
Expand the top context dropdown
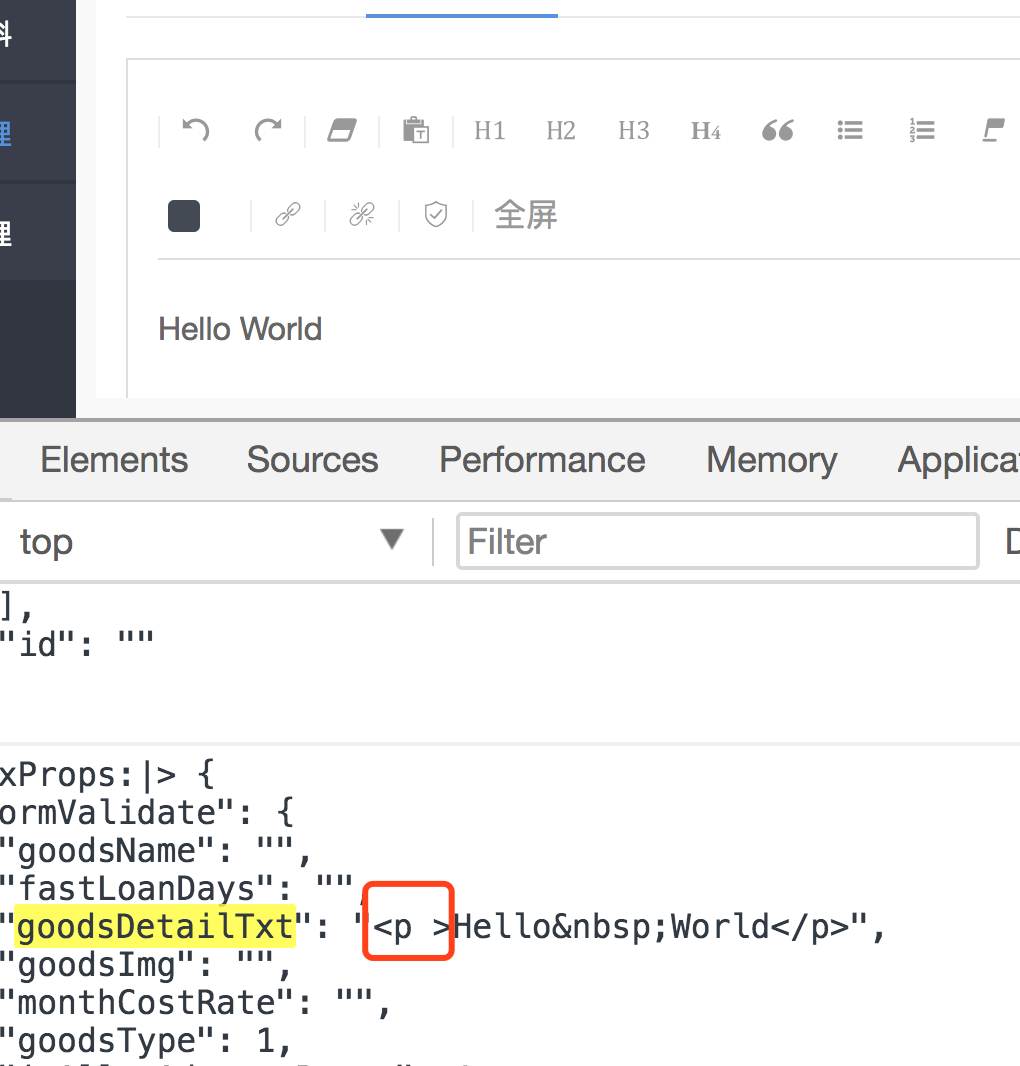(211, 542)
